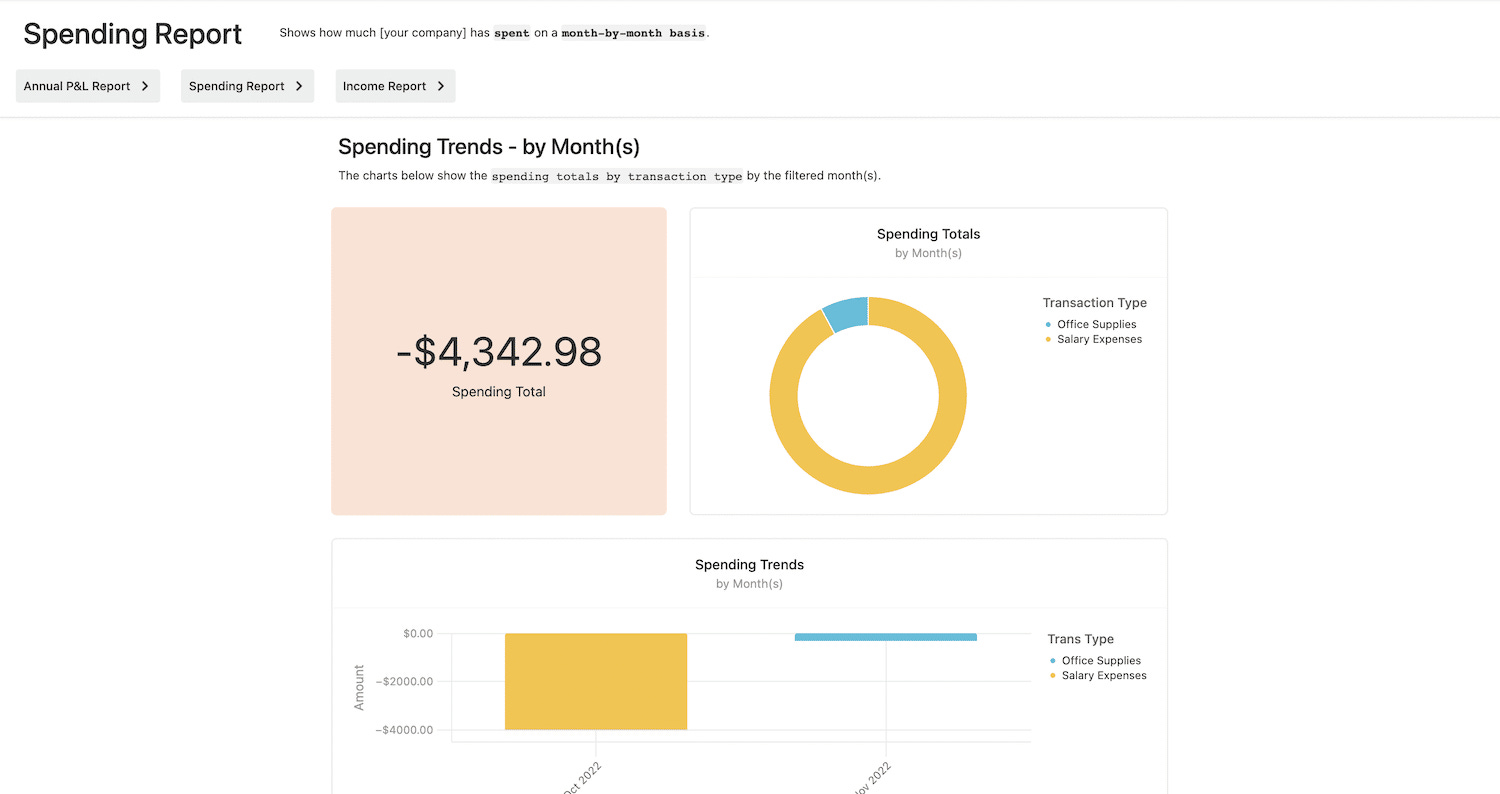Click the yellow dot for Salary Expenses in the bar legend

[1053, 676]
